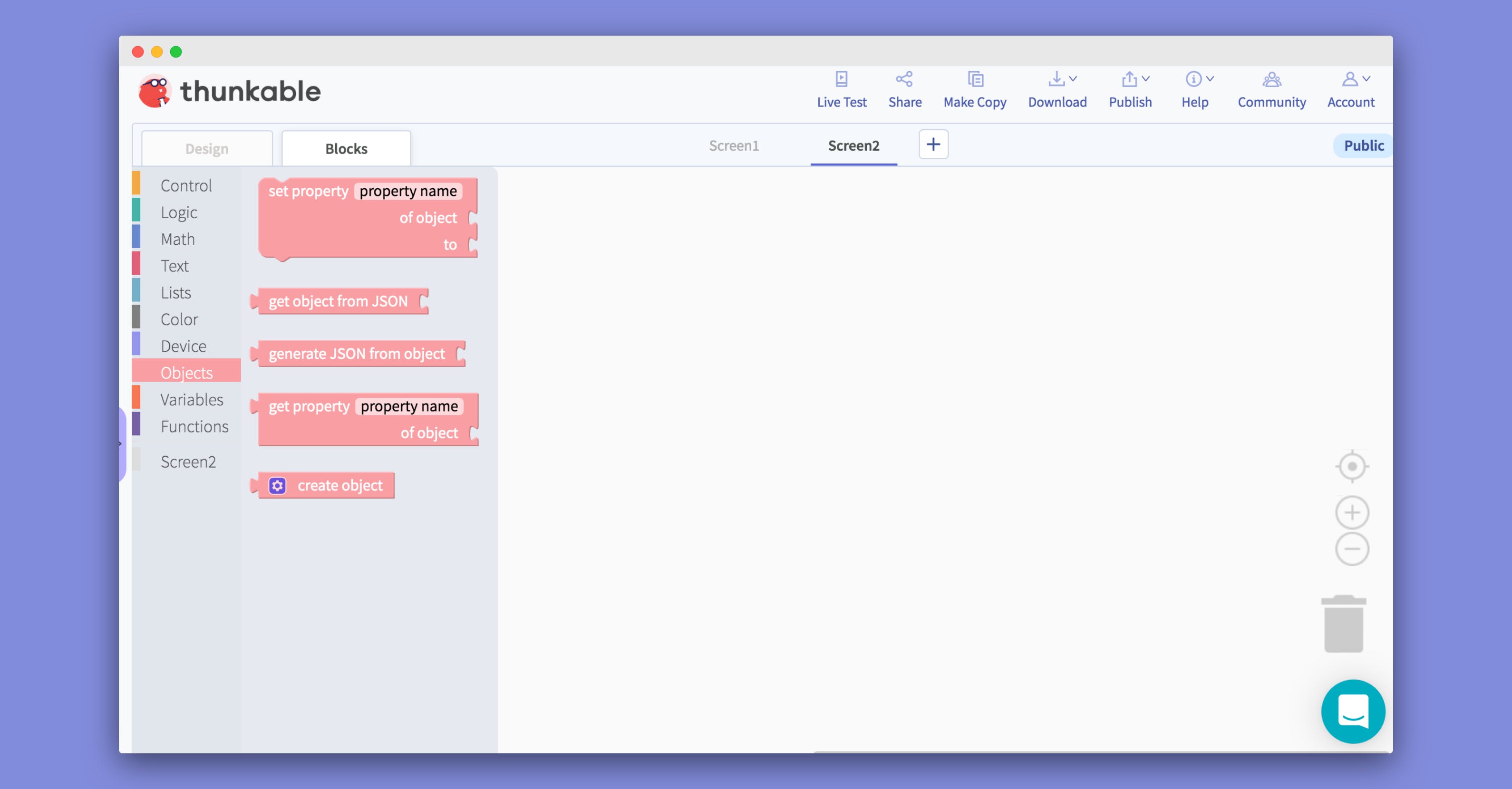Click the trash can on the workspace
Viewport: 1512px width, 789px height.
(1345, 623)
